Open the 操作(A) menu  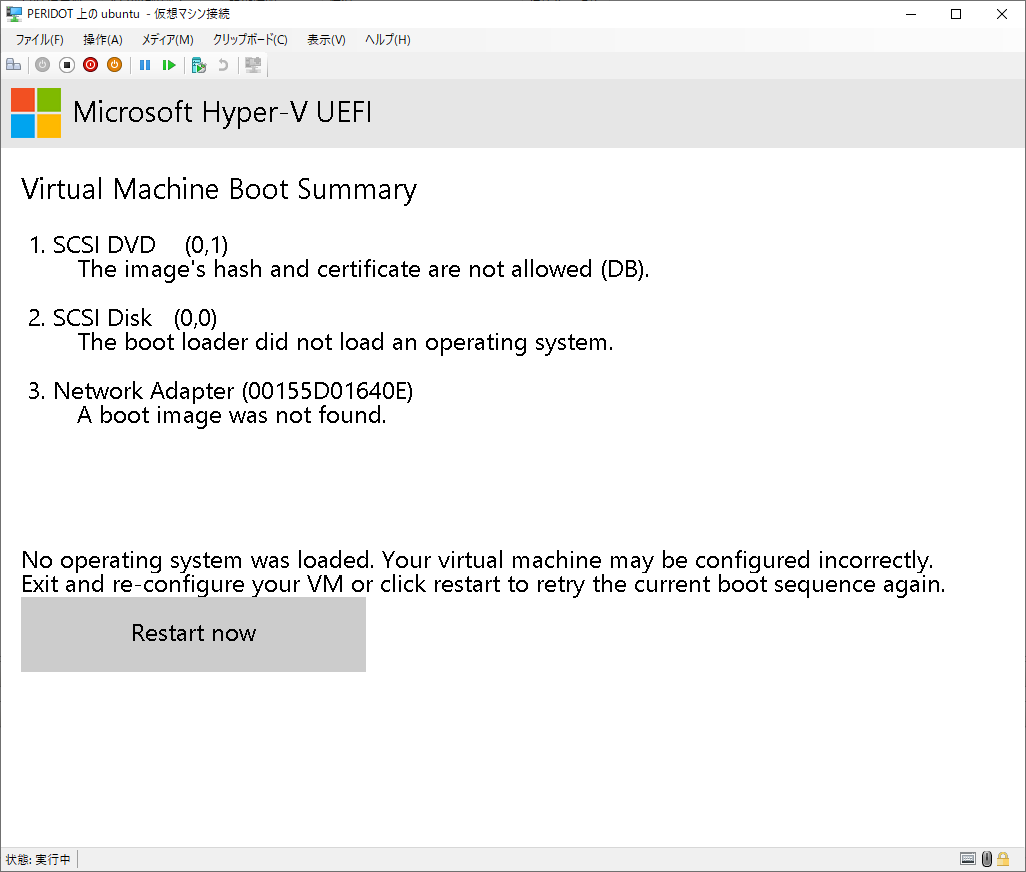[103, 40]
